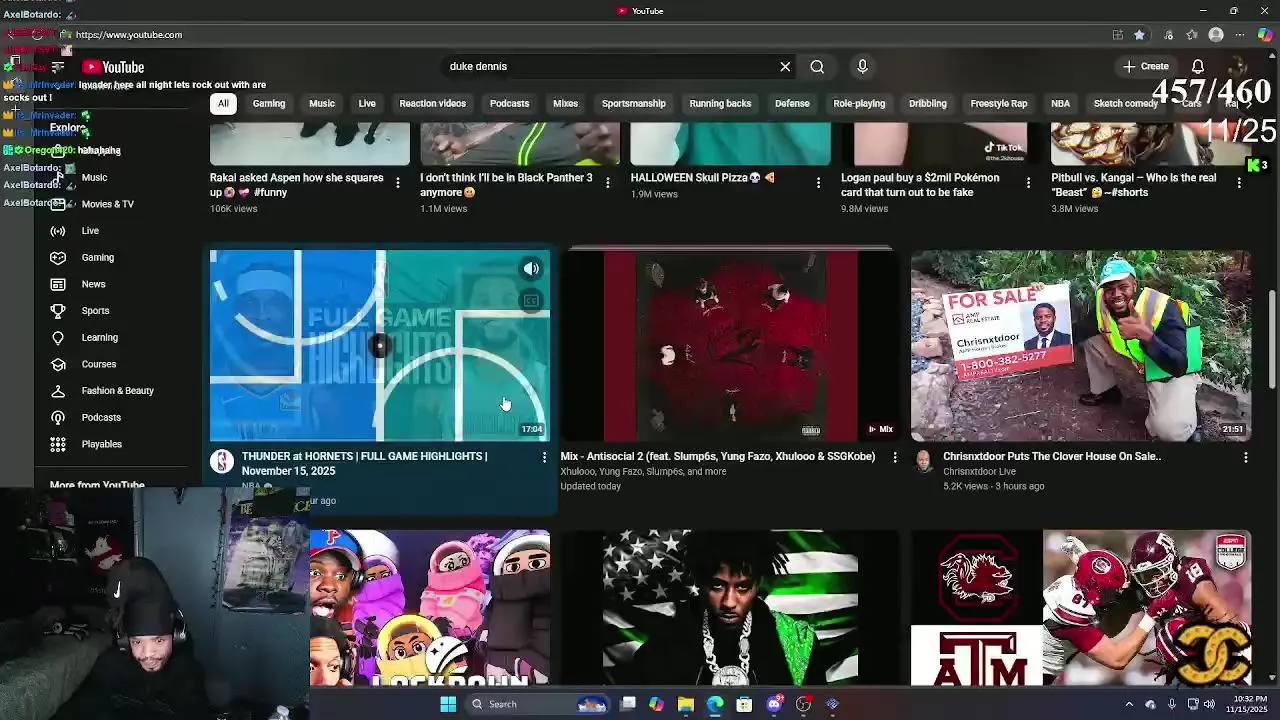Screen dimensions: 1280x720
Task: Click the Create button
Action: point(1146,66)
